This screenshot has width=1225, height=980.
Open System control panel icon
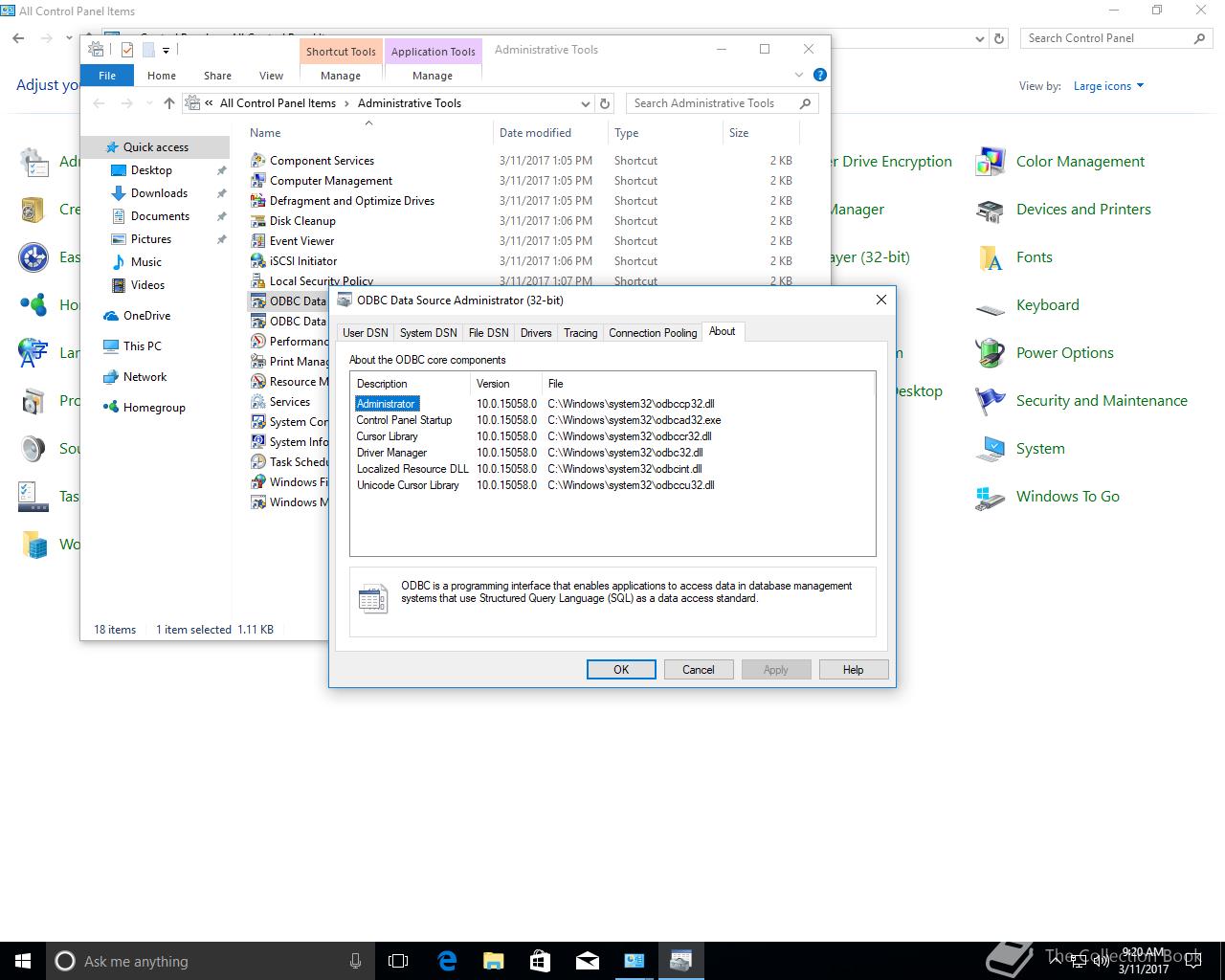pos(991,449)
